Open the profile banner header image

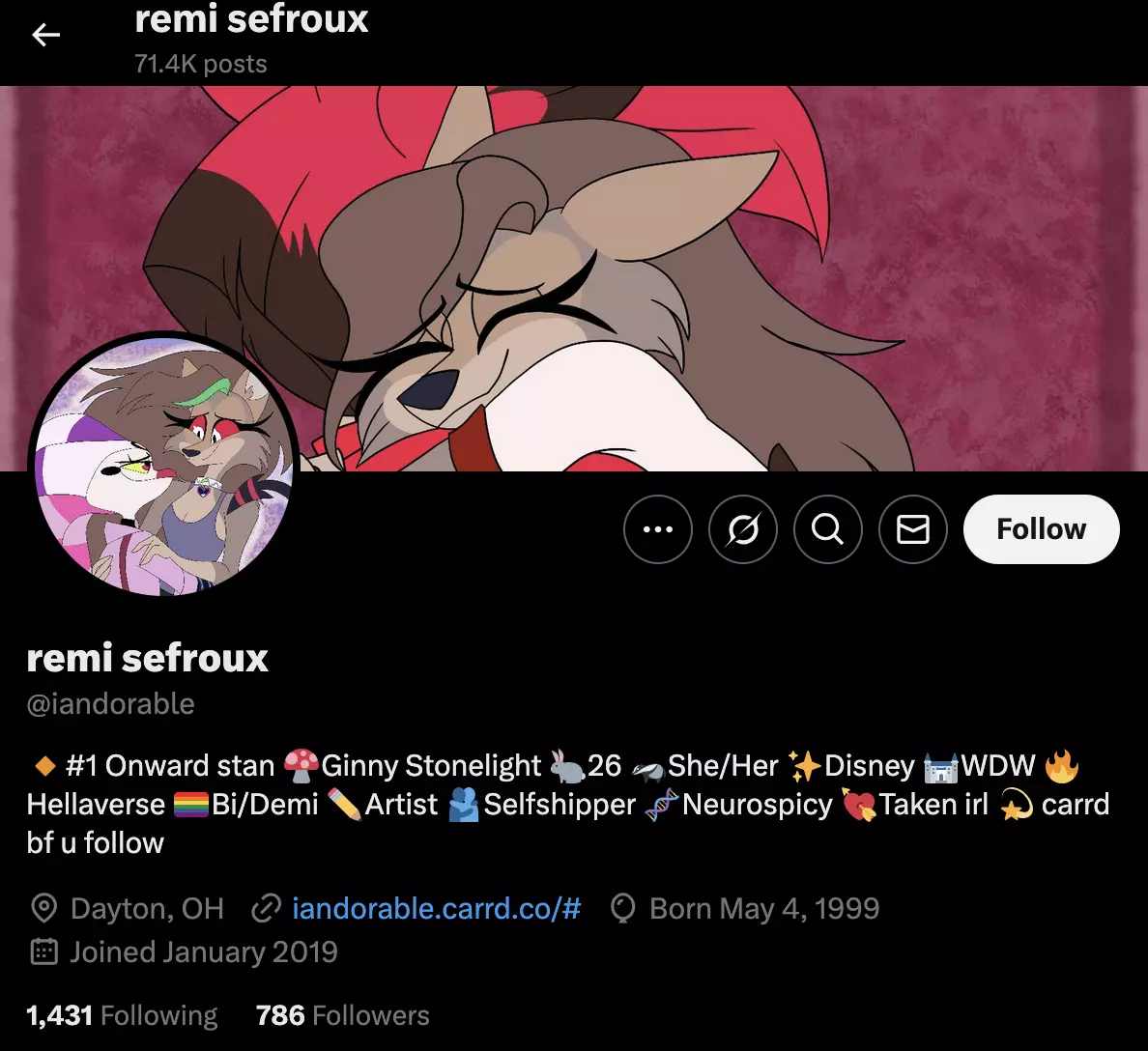pyautogui.click(x=574, y=278)
